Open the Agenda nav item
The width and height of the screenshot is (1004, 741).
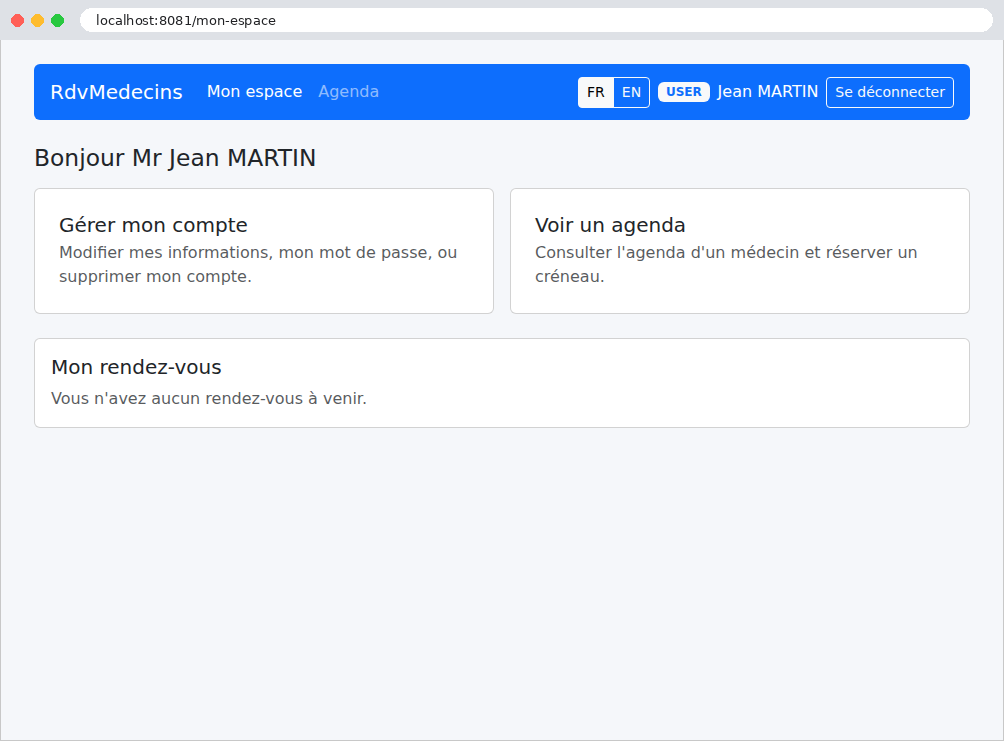pyautogui.click(x=348, y=92)
